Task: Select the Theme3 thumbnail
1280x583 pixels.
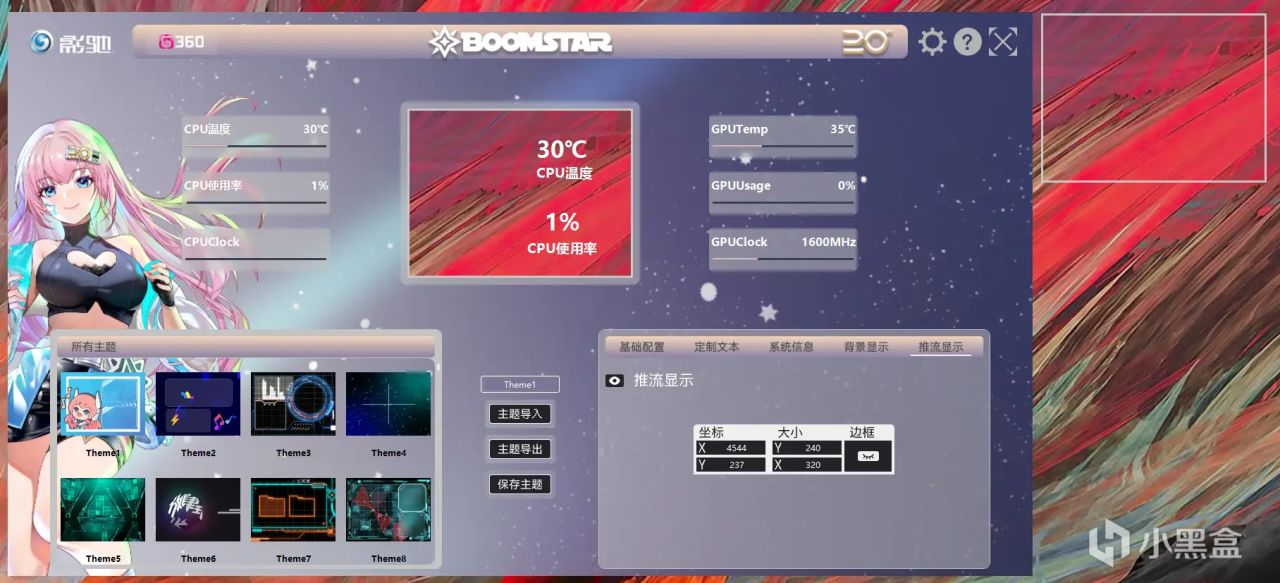Action: click(293, 404)
